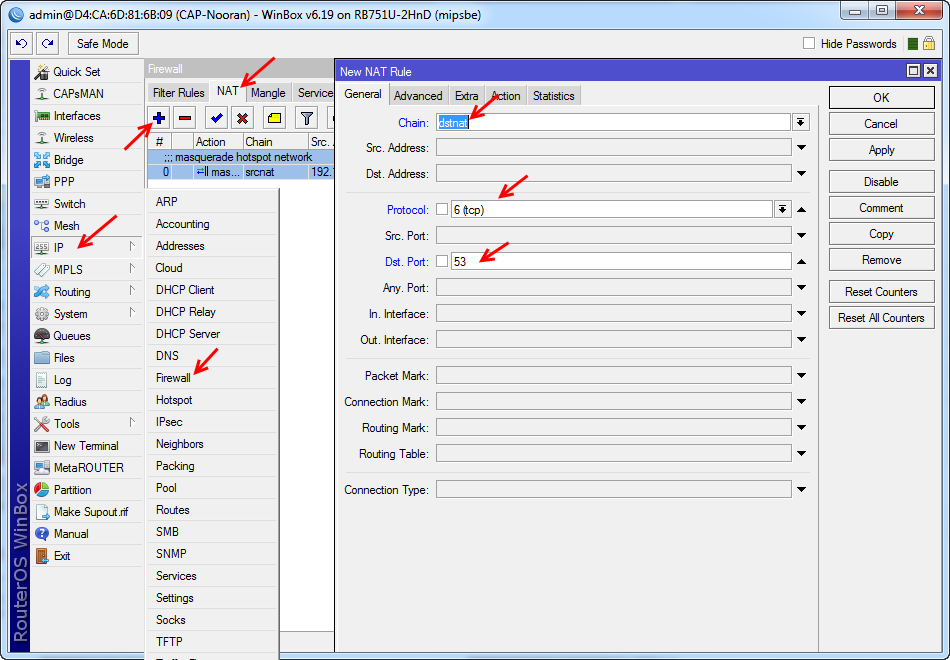Click the Redo arrow icon
Screen dimensions: 950x660
[x=48, y=44]
